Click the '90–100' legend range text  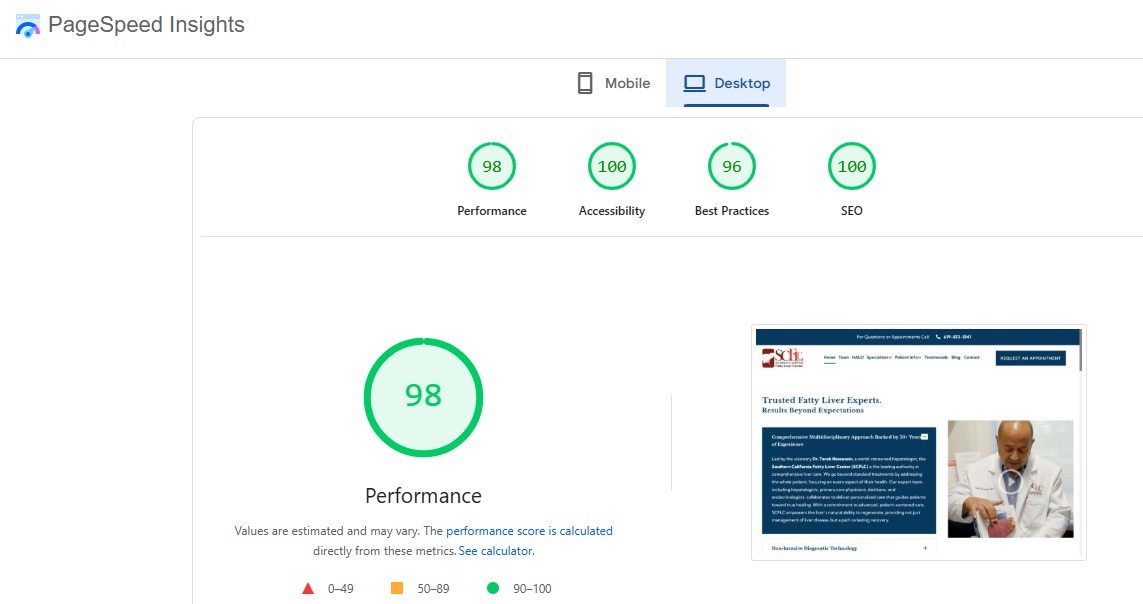(532, 589)
